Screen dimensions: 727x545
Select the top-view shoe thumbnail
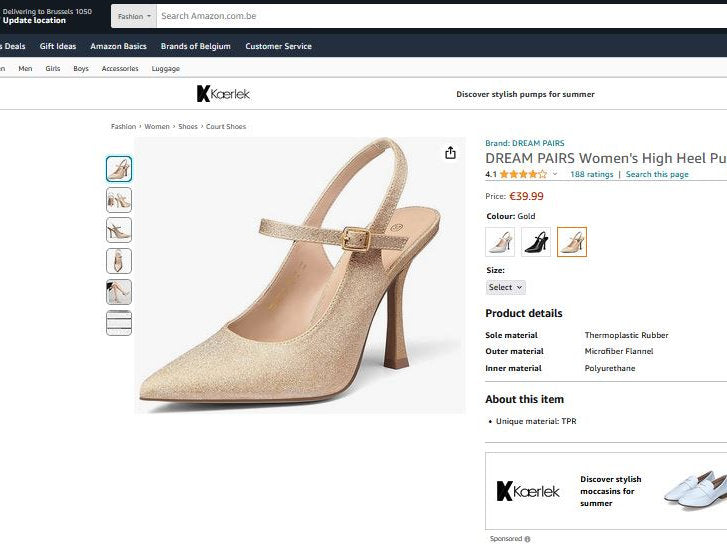pyautogui.click(x=119, y=261)
